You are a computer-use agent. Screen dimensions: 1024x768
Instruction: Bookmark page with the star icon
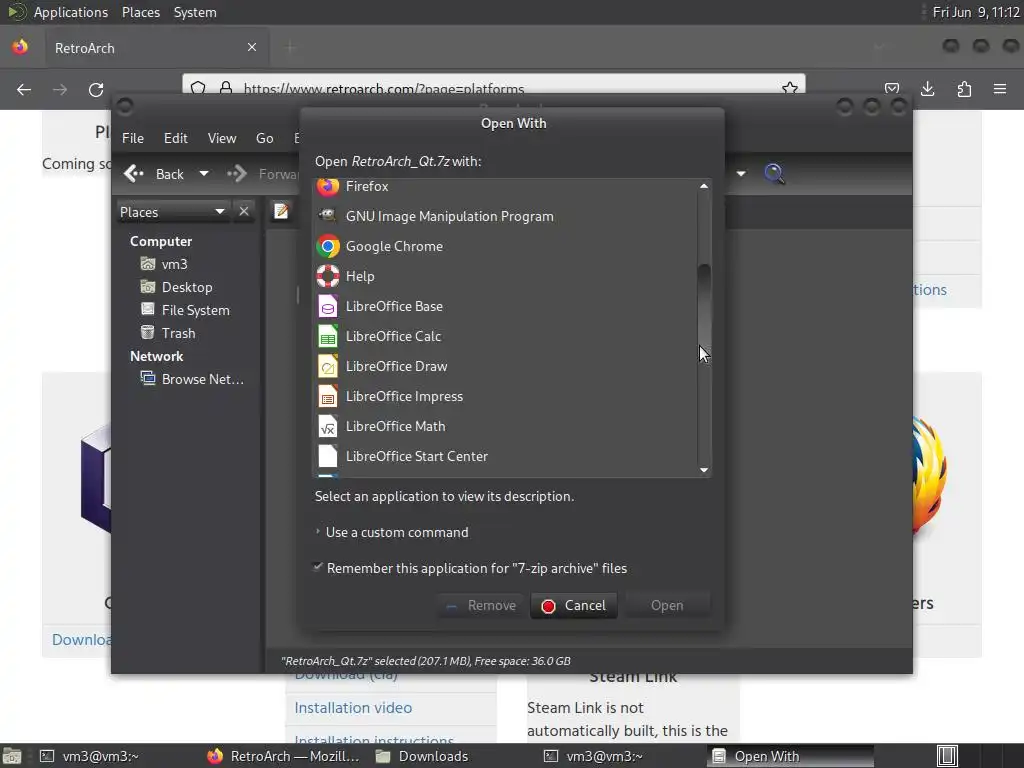tap(790, 88)
